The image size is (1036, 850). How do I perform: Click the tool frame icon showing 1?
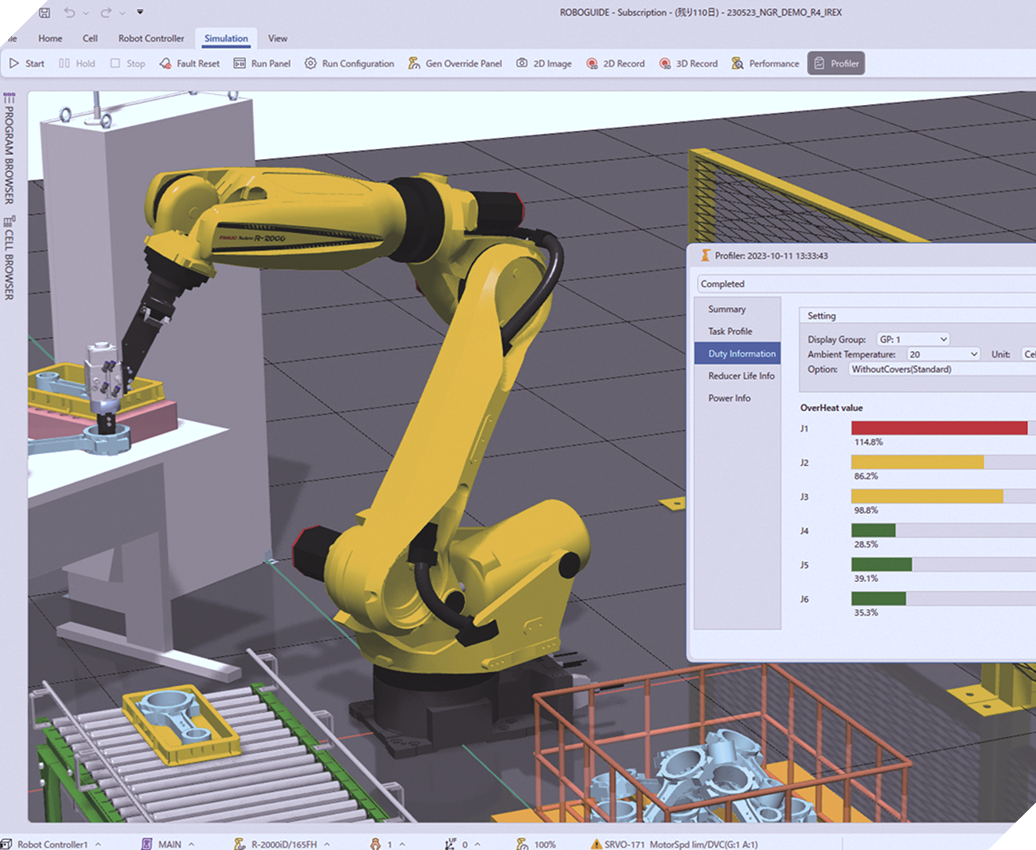coord(375,844)
